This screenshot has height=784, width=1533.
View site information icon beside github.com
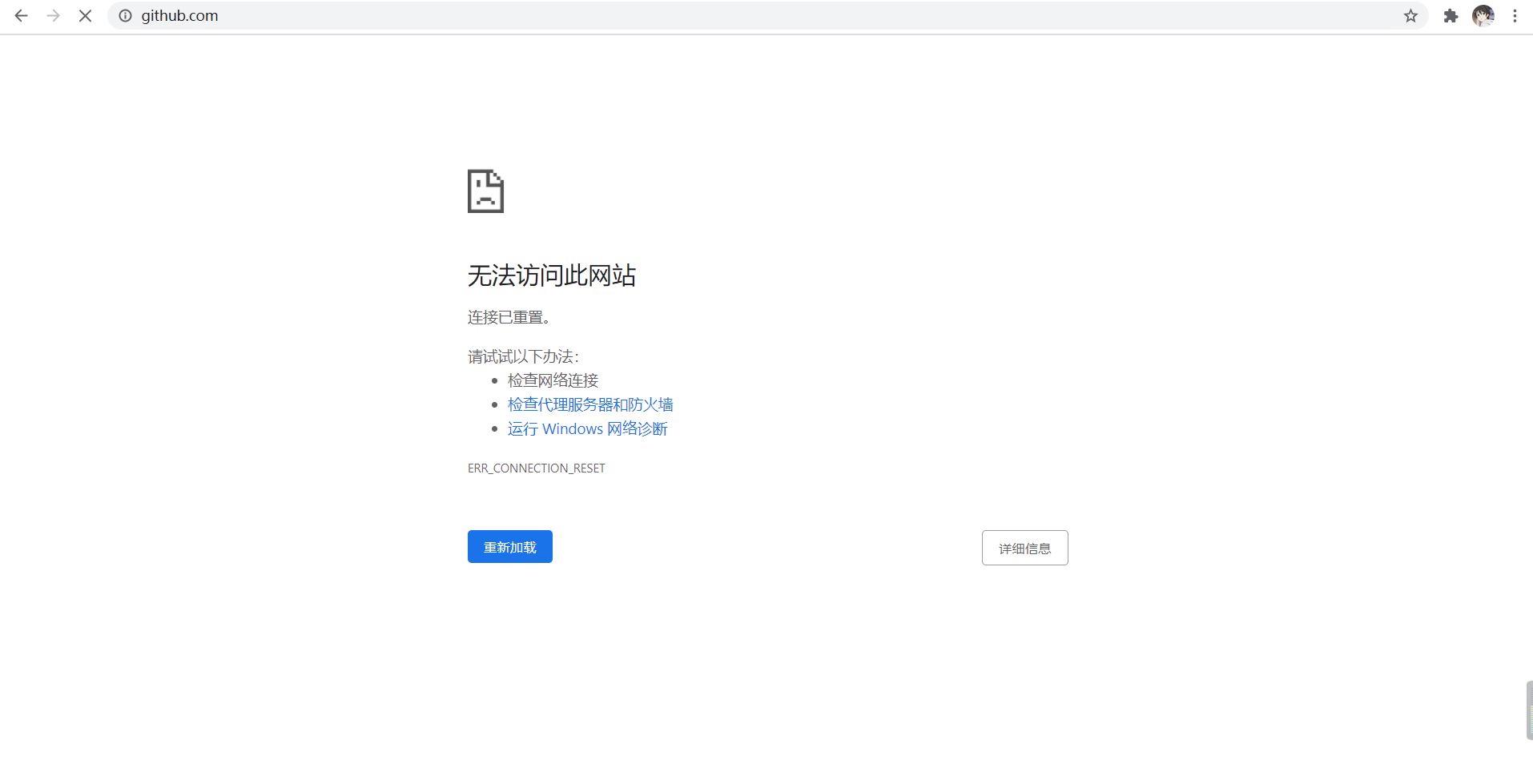(125, 16)
